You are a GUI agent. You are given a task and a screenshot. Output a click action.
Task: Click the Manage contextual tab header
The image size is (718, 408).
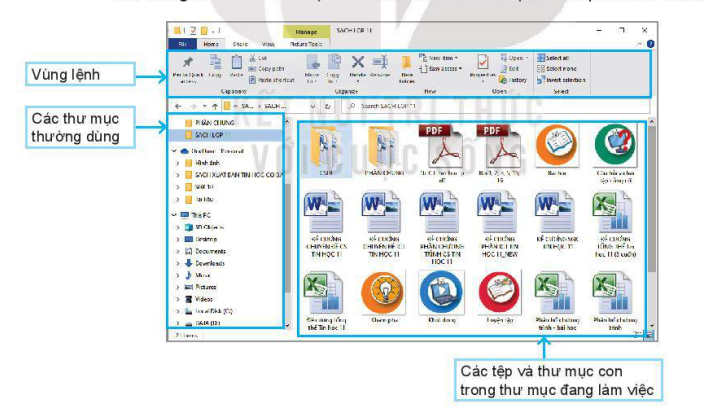pos(306,32)
